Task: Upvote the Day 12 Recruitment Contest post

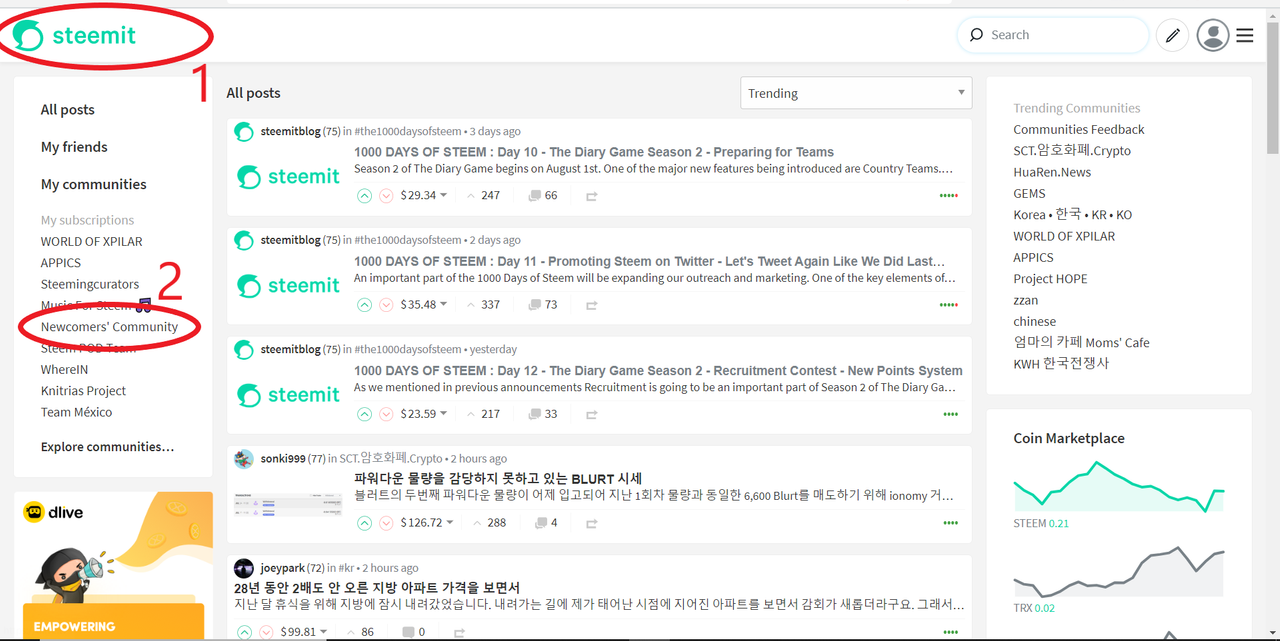Action: click(x=364, y=414)
